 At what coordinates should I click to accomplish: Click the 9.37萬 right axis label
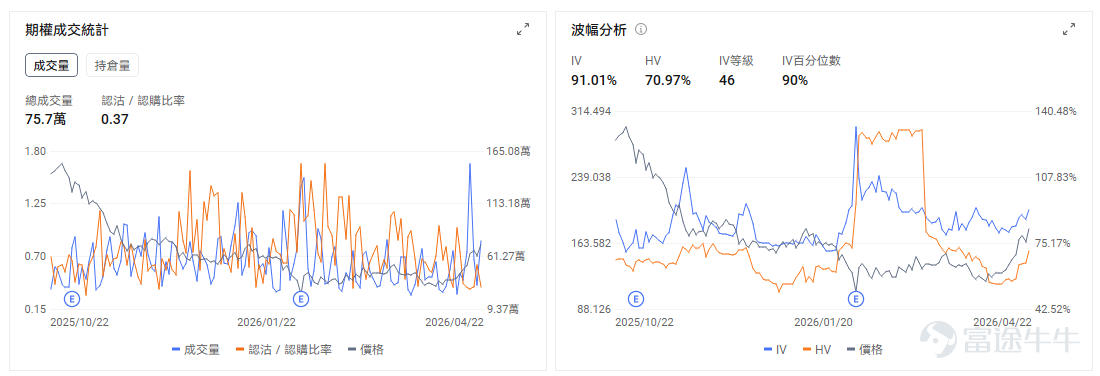[x=502, y=309]
